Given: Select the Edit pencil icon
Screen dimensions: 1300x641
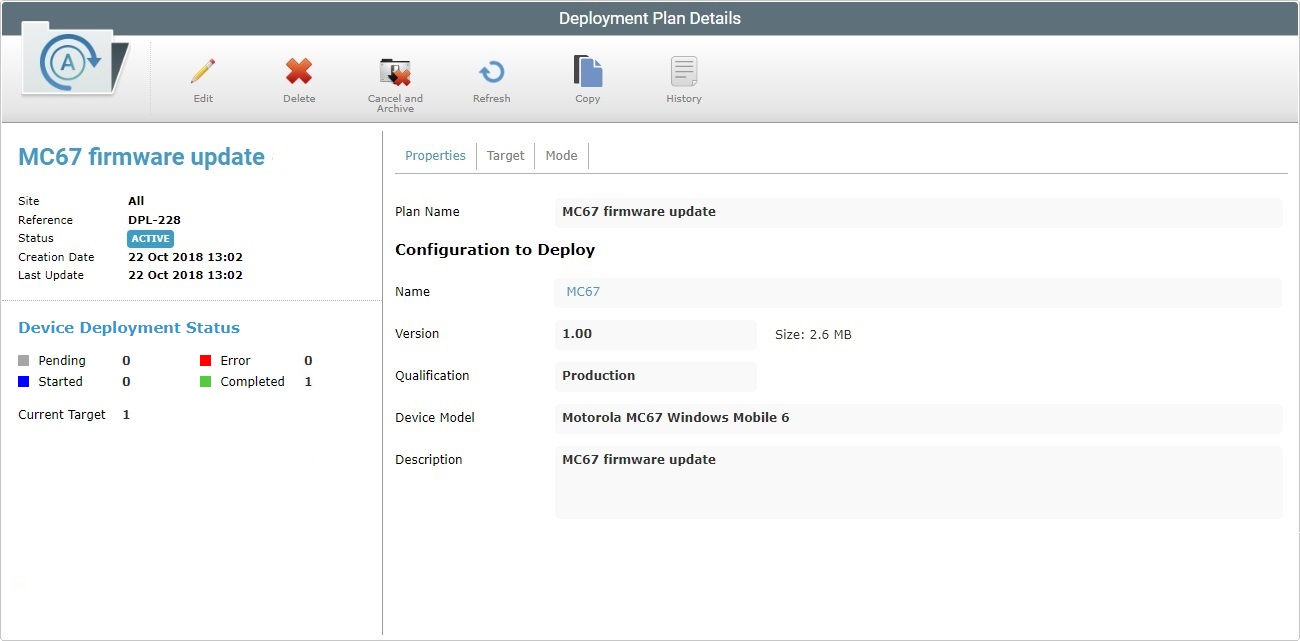Looking at the screenshot, I should 203,72.
